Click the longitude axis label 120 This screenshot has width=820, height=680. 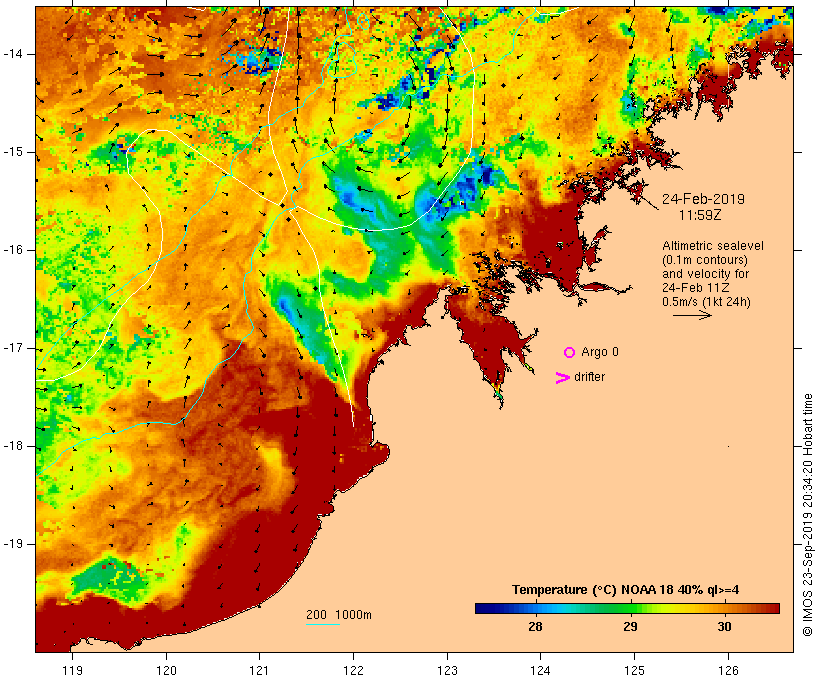click(x=166, y=670)
